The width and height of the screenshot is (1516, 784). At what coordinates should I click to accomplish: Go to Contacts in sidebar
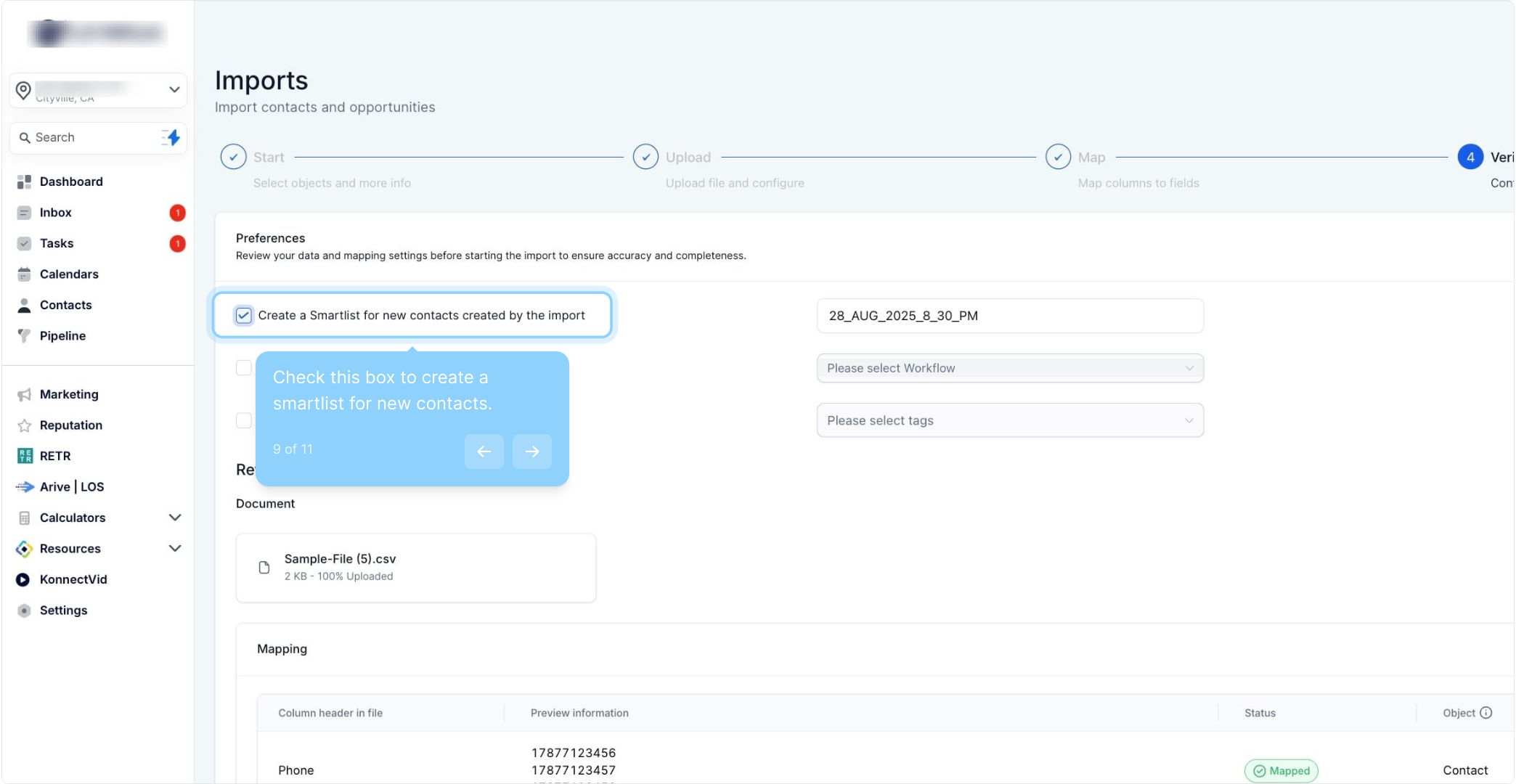tap(65, 305)
